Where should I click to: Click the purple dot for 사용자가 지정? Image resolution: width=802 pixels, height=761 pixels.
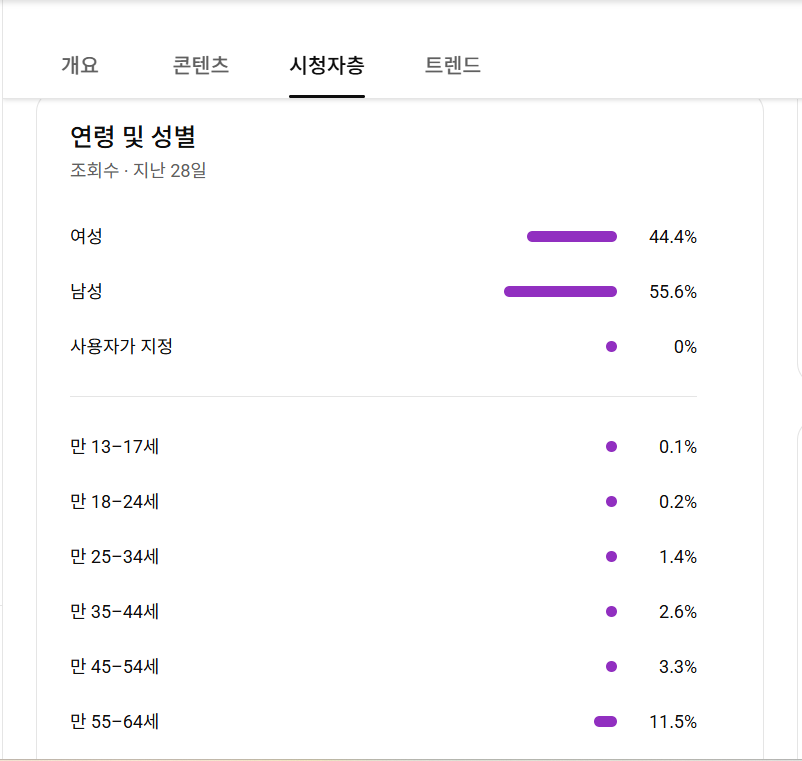611,347
